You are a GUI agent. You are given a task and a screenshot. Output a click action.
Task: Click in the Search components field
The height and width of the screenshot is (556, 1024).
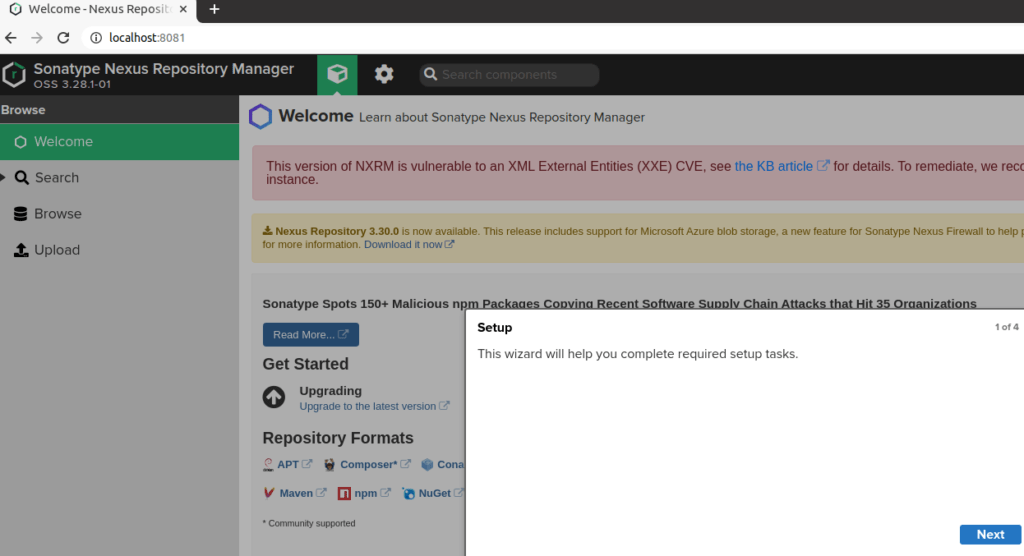coord(509,74)
